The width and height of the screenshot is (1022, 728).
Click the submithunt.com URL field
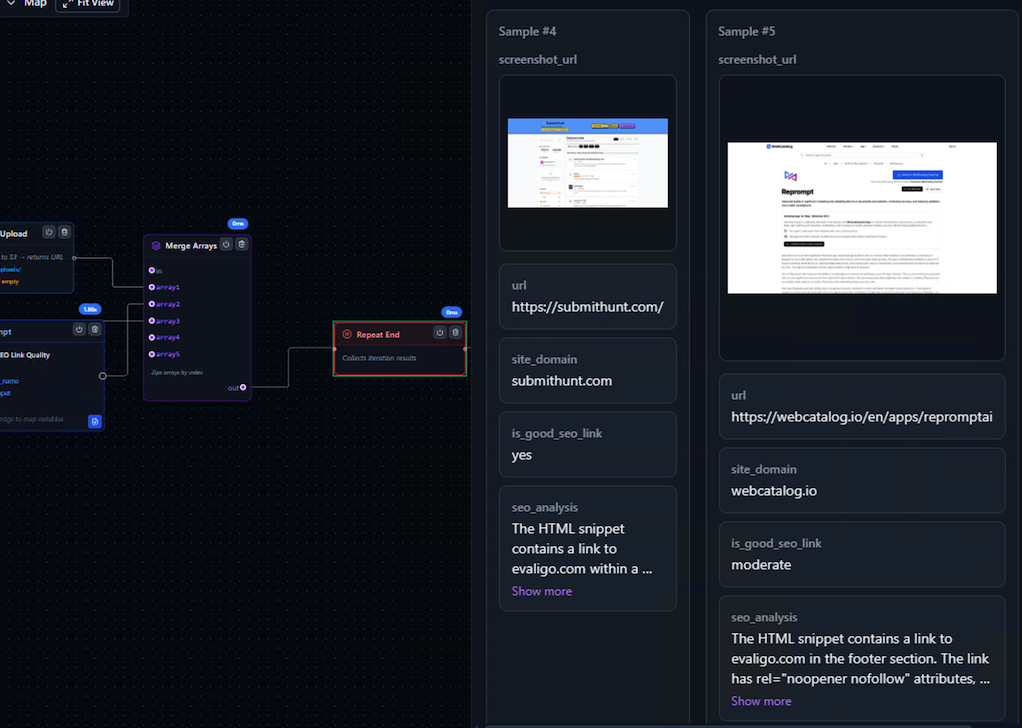(x=587, y=307)
